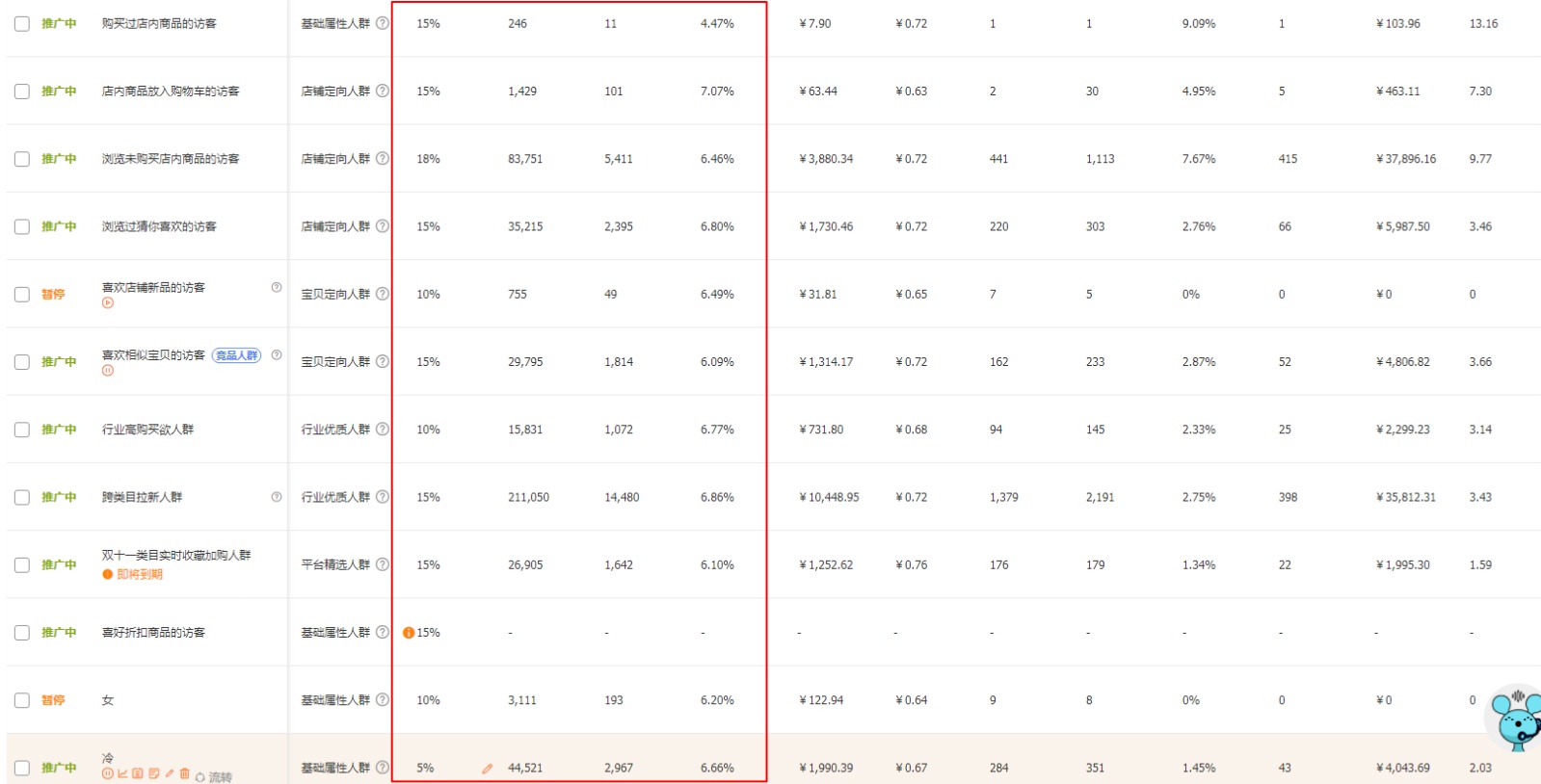
Task: Open the 店内商品放入购物车的访客 audience name
Action: [x=171, y=91]
